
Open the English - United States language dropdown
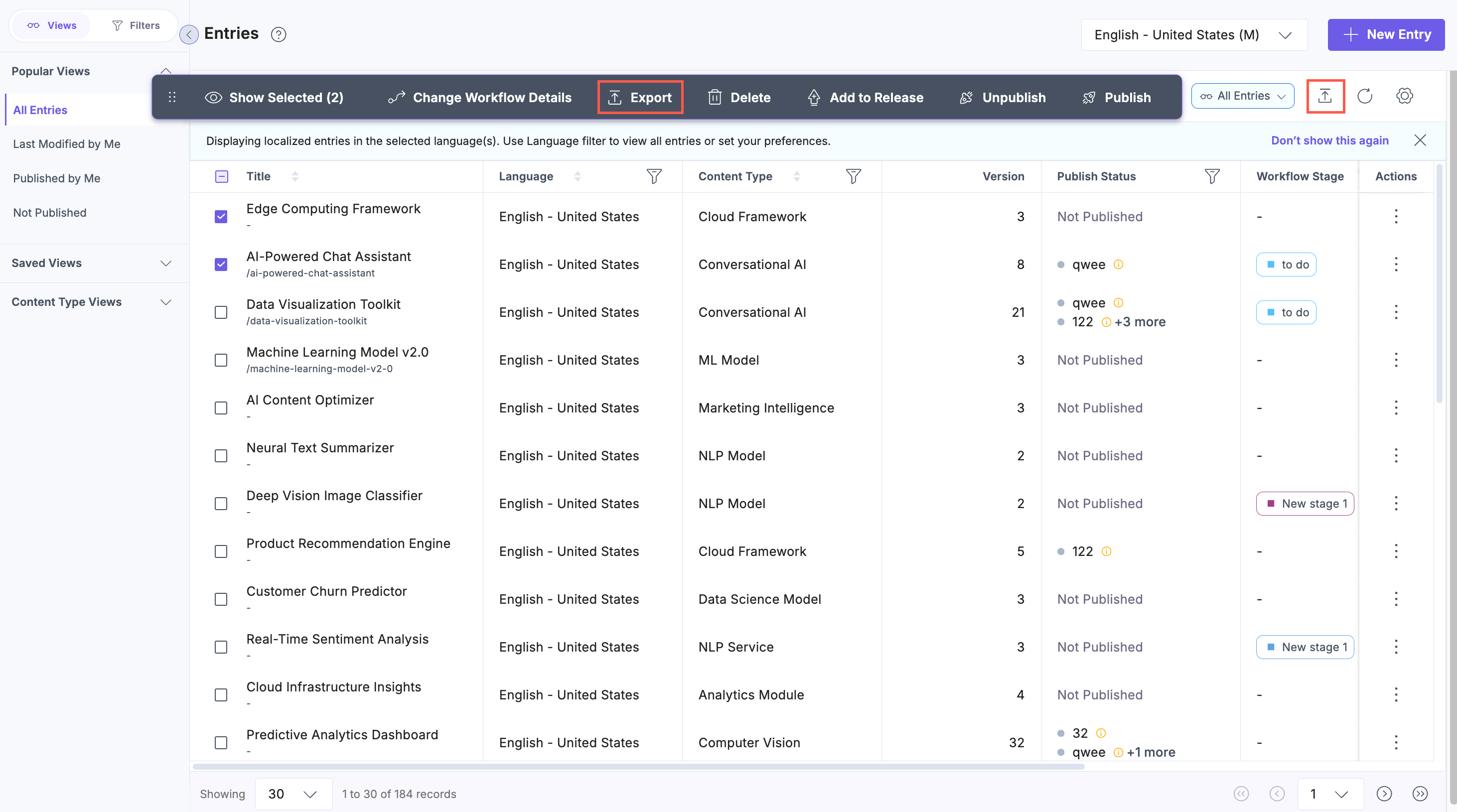pyautogui.click(x=1193, y=34)
